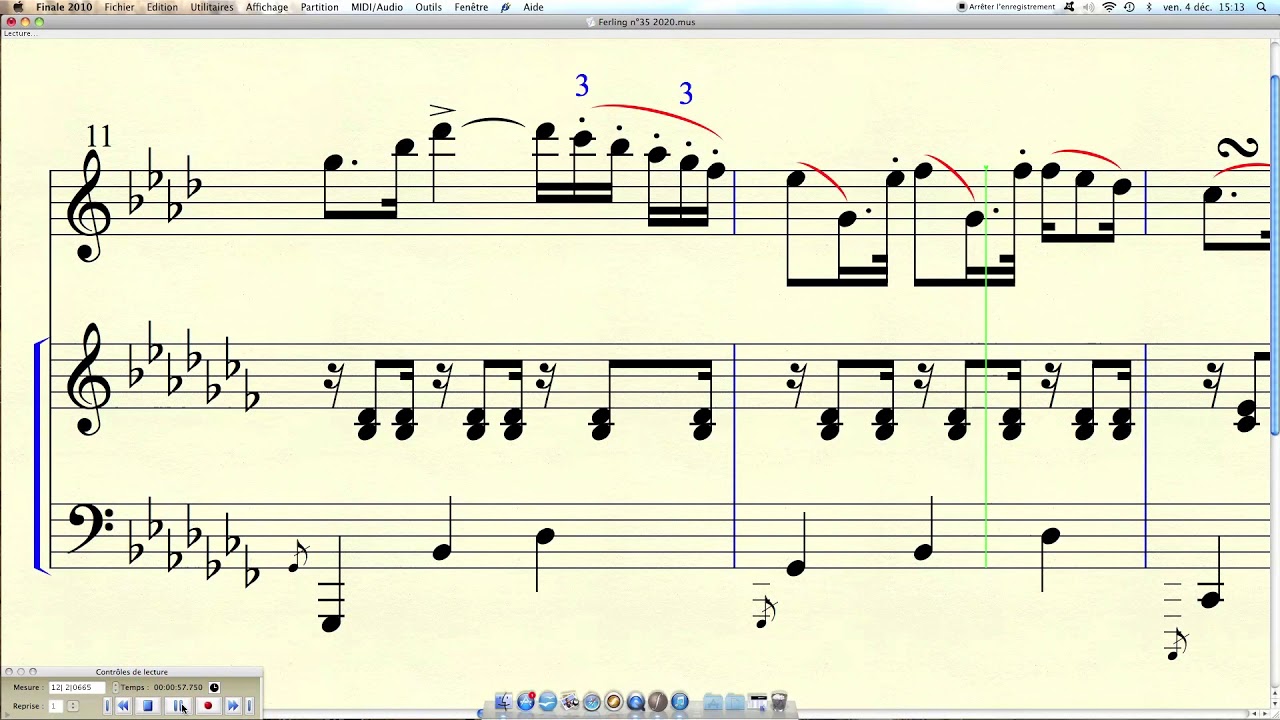Stop playback with the blue square button

(x=148, y=706)
